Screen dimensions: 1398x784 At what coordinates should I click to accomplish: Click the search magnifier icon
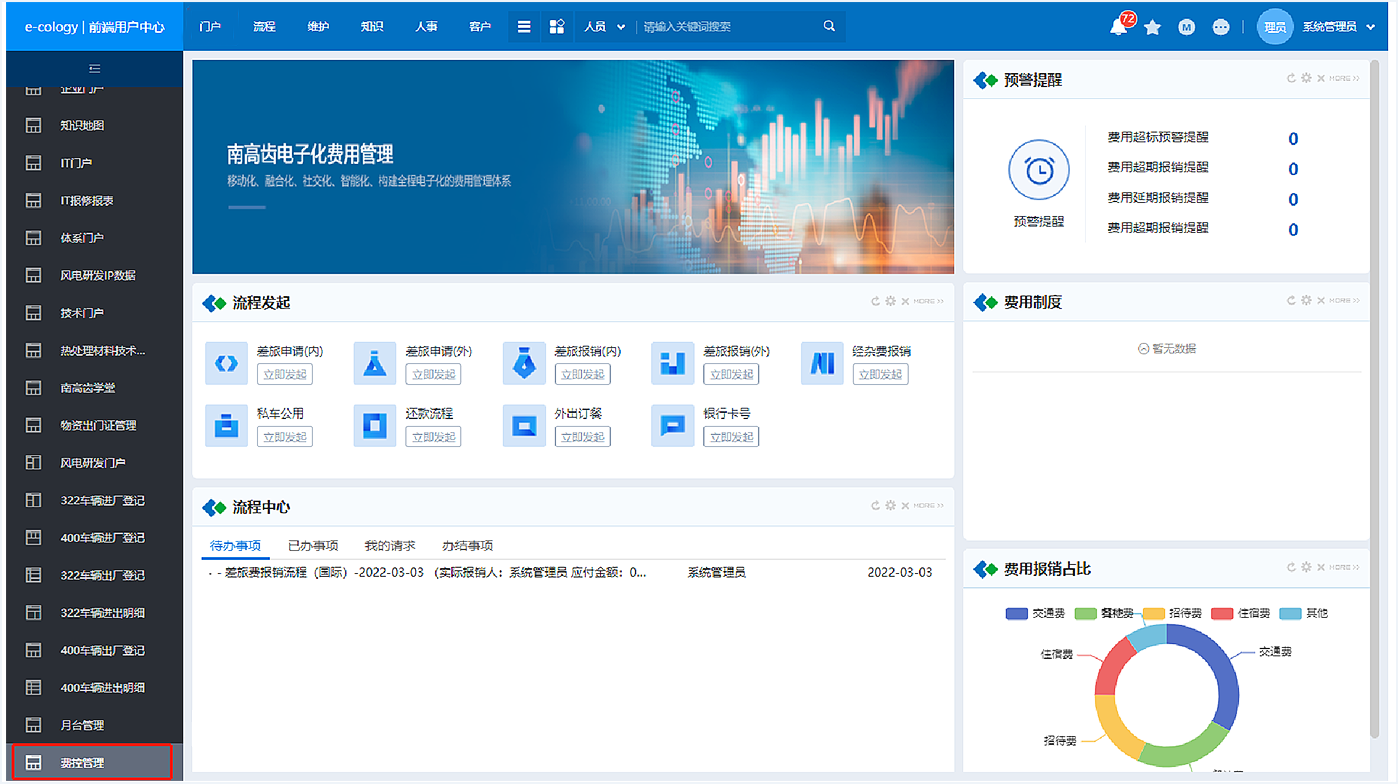click(x=829, y=27)
